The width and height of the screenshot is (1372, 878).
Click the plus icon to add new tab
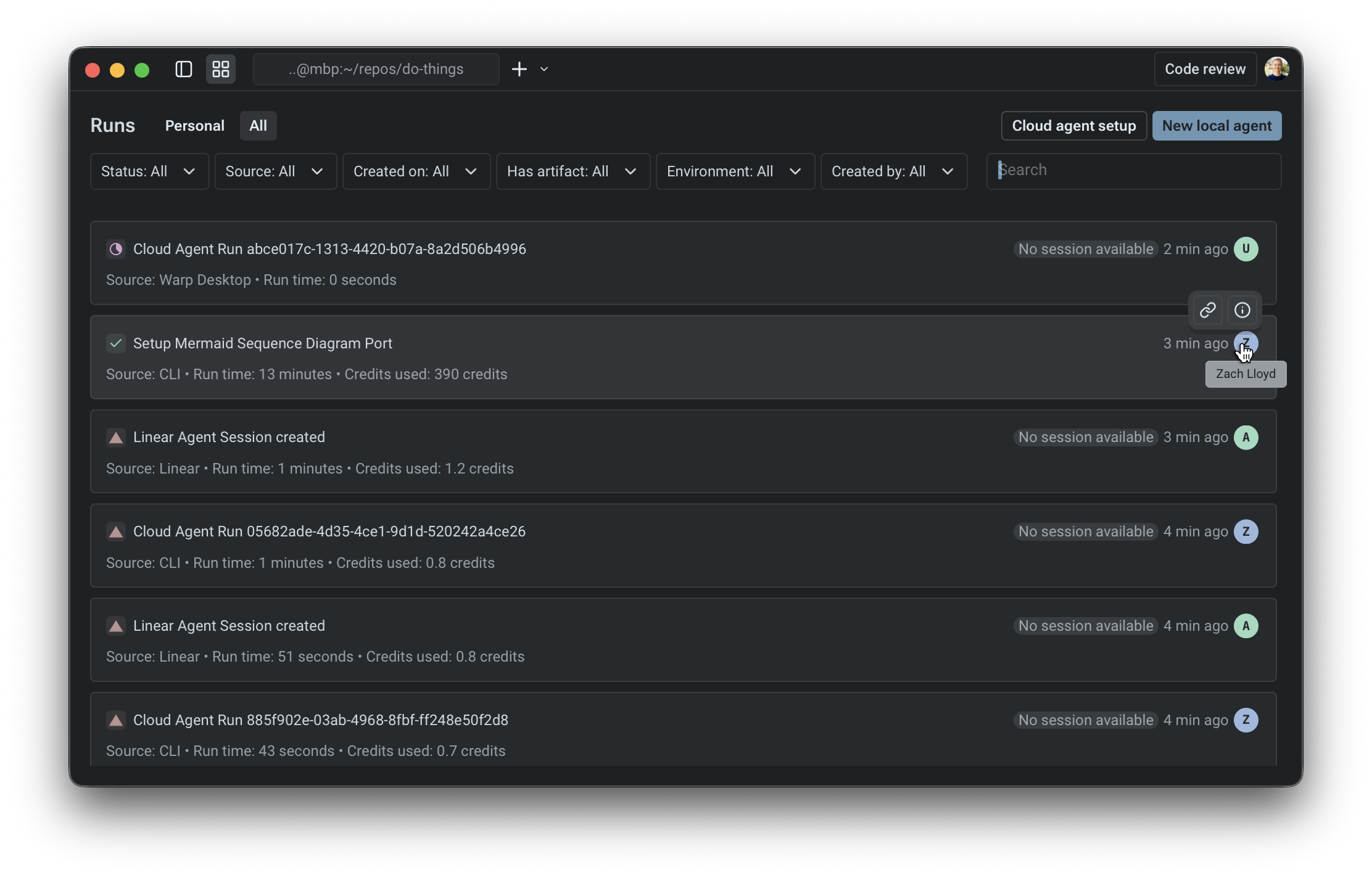tap(519, 69)
